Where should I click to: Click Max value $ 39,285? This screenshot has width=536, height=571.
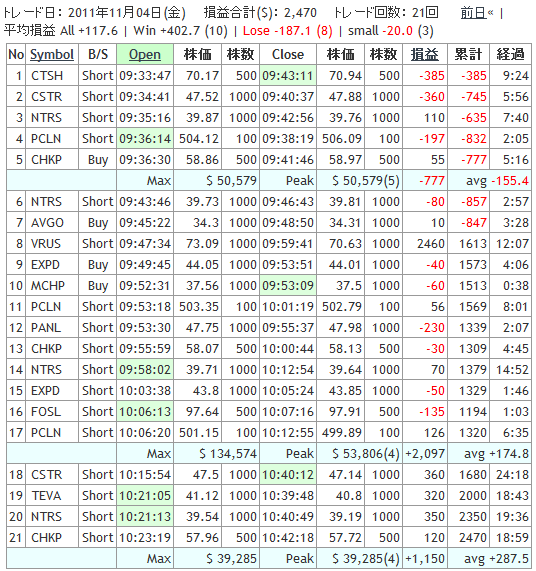click(232, 559)
